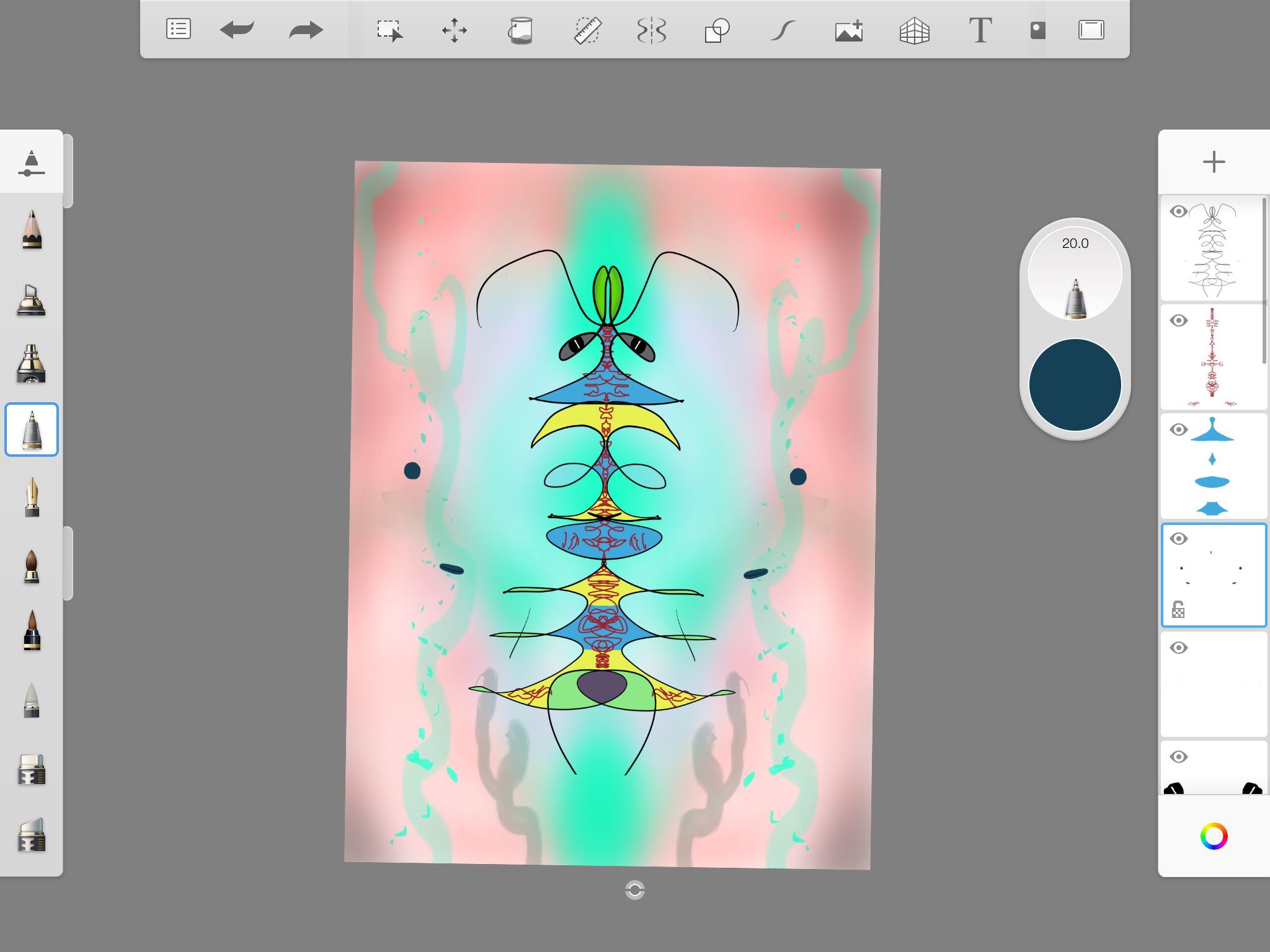The width and height of the screenshot is (1270, 952).
Task: Select the pencil brush
Action: 32,230
